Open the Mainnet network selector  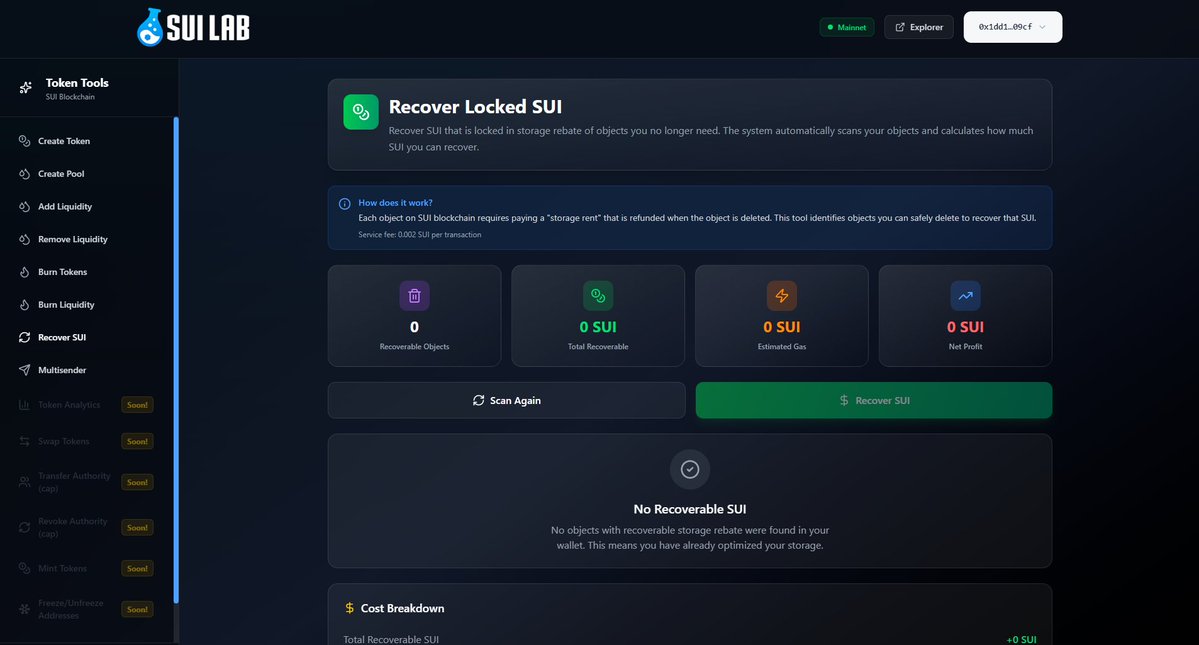847,27
